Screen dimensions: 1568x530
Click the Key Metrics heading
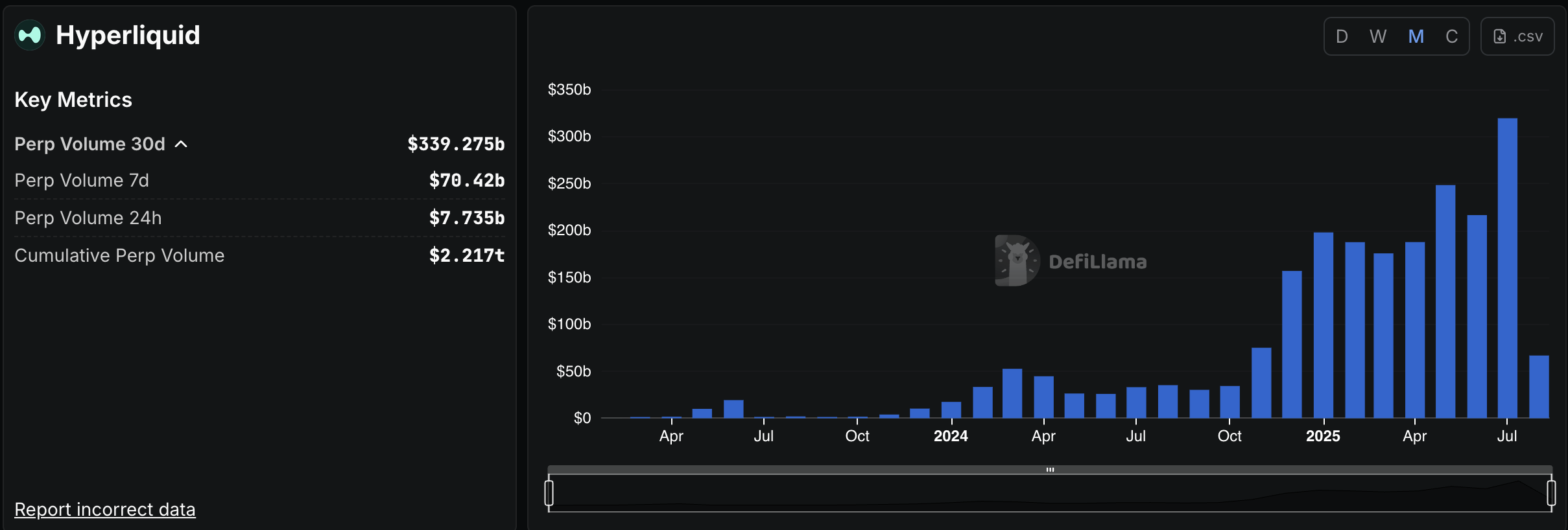(x=73, y=100)
